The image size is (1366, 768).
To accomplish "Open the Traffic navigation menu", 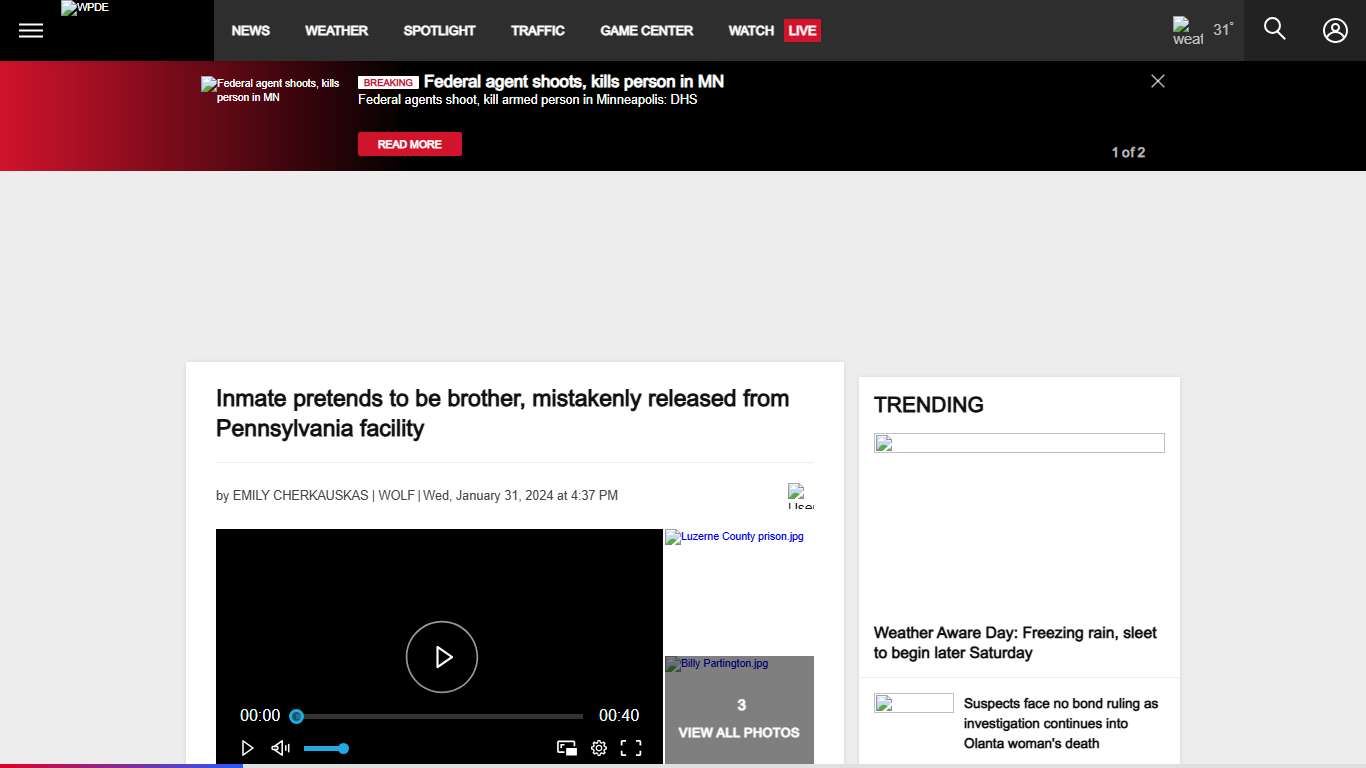I will click(x=538, y=30).
